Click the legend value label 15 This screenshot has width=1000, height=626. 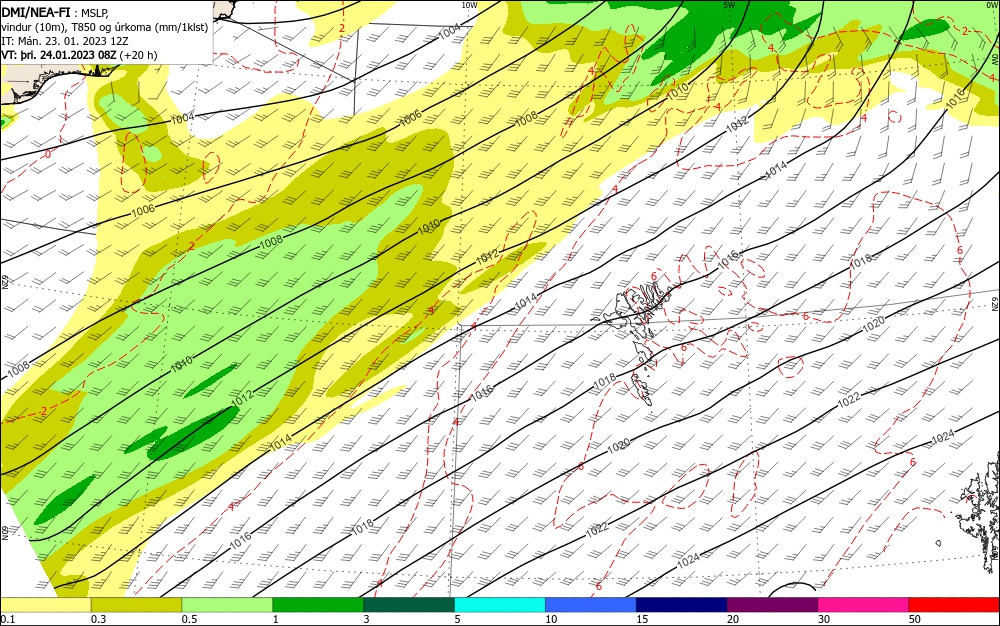pos(642,619)
